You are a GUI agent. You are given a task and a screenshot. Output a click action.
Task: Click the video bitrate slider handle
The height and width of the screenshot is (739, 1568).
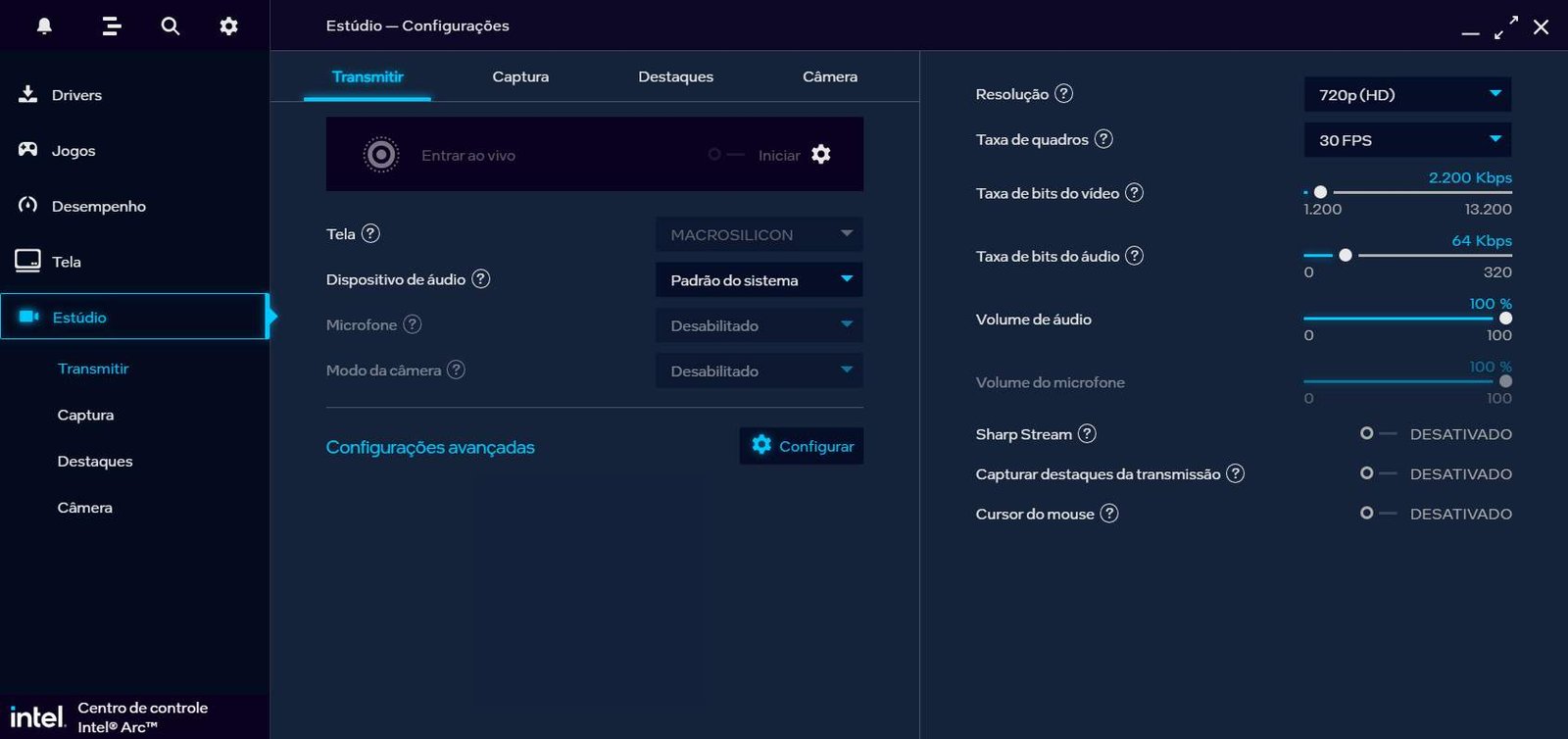coord(1320,192)
